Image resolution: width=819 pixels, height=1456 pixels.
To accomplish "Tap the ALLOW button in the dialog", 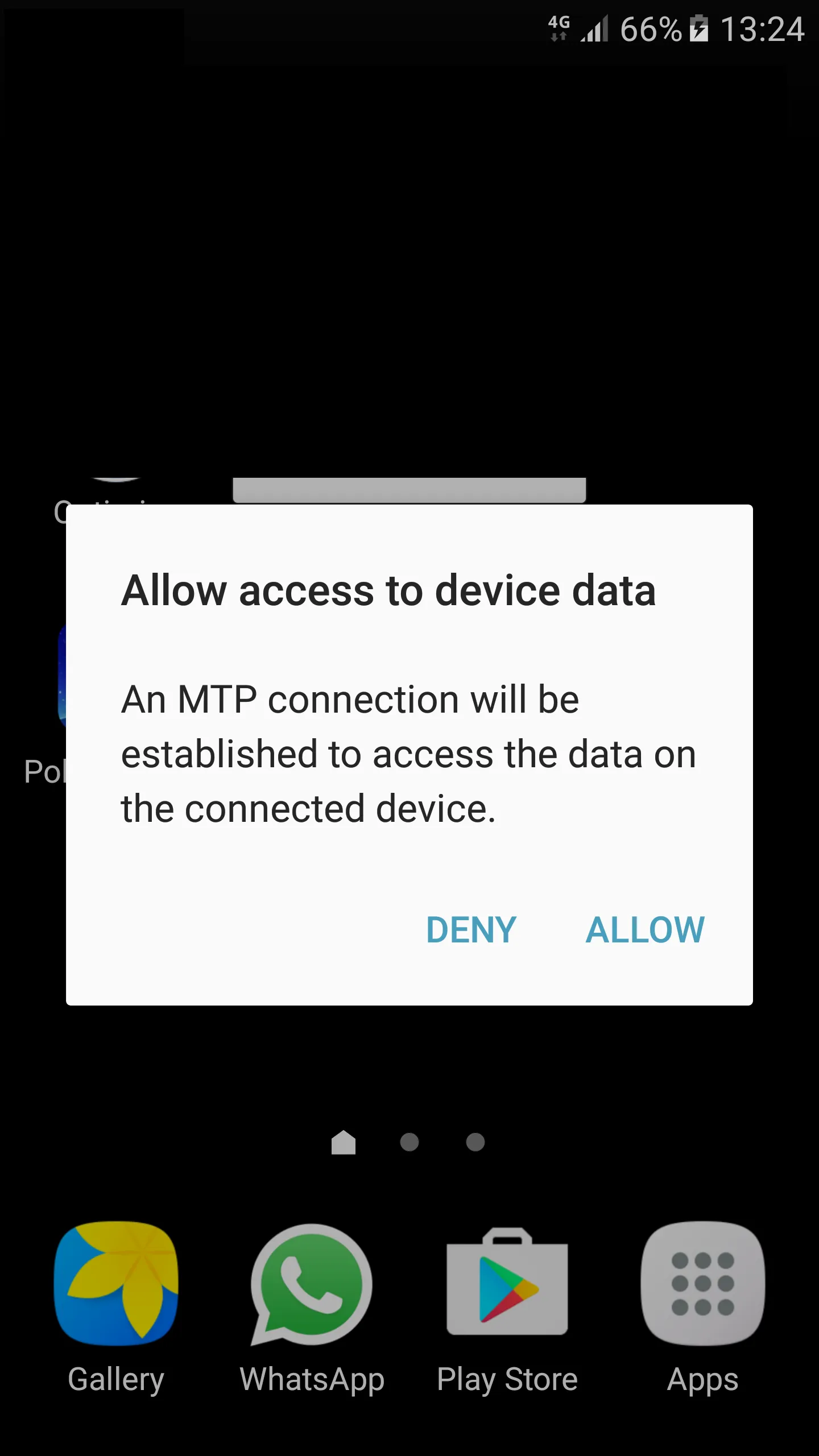I will pos(645,930).
